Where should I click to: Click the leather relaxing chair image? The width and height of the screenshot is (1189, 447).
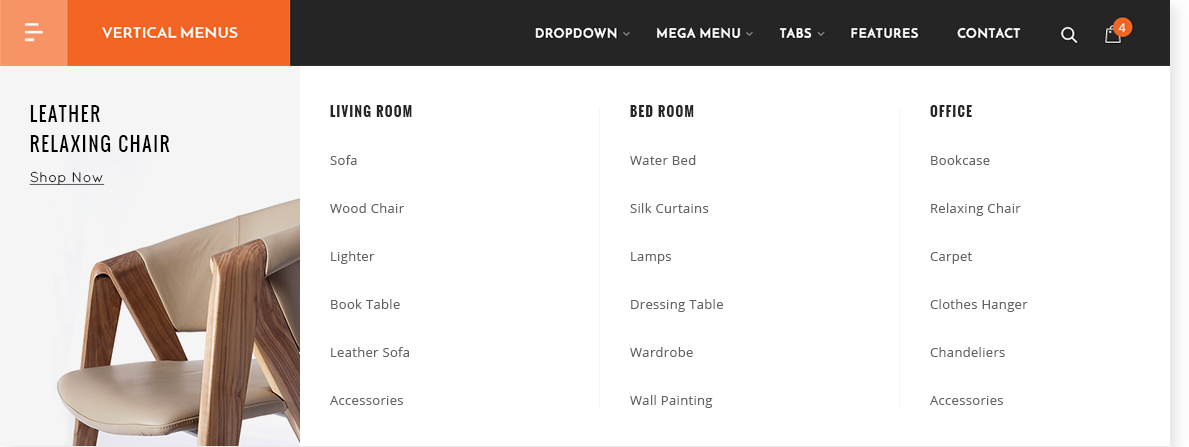[x=178, y=323]
